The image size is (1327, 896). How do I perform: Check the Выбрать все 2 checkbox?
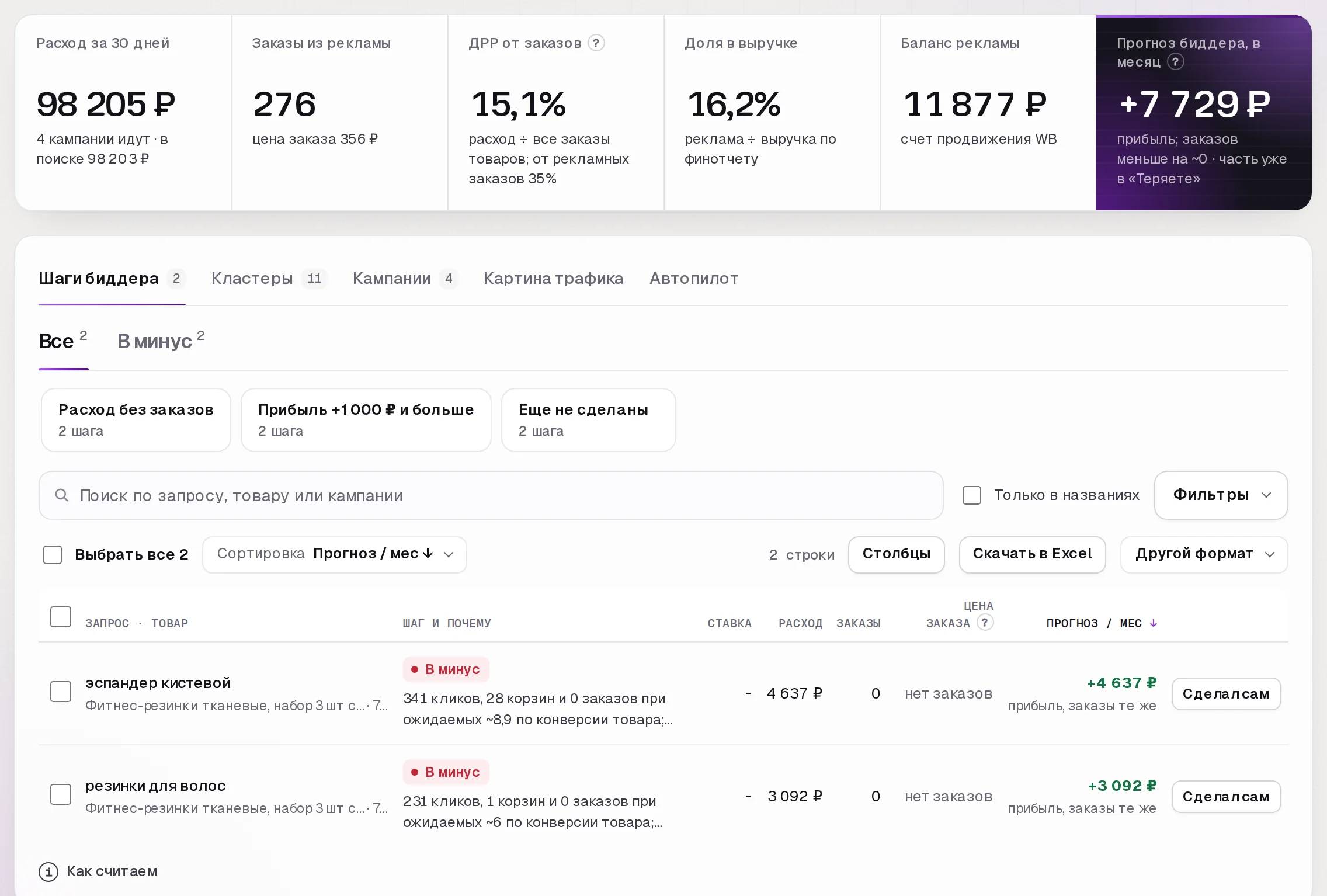click(53, 554)
